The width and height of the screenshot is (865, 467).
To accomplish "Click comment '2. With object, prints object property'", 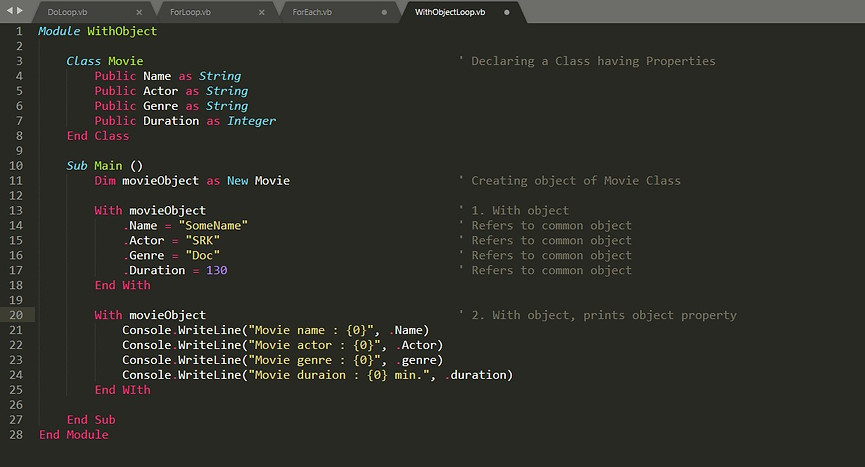I will [x=597, y=315].
